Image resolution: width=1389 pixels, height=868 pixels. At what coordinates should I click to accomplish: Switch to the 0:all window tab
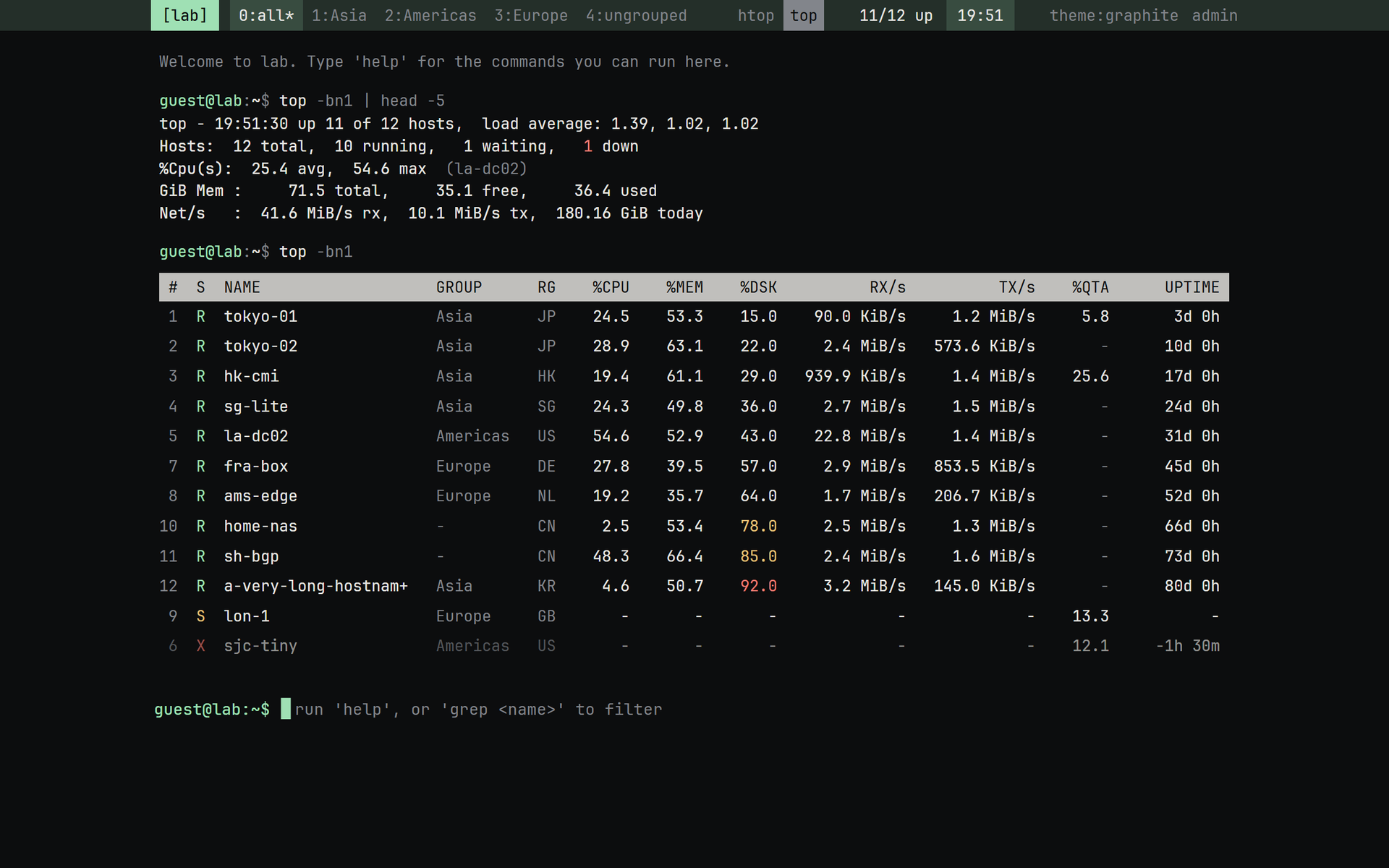(266, 15)
